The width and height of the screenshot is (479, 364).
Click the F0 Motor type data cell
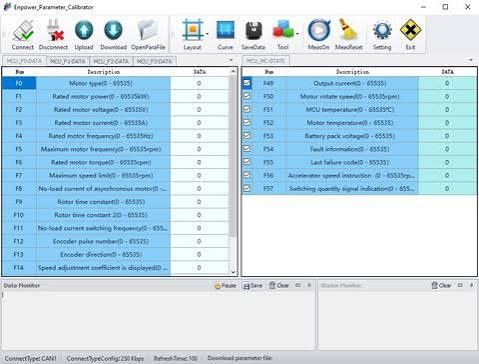click(x=199, y=83)
